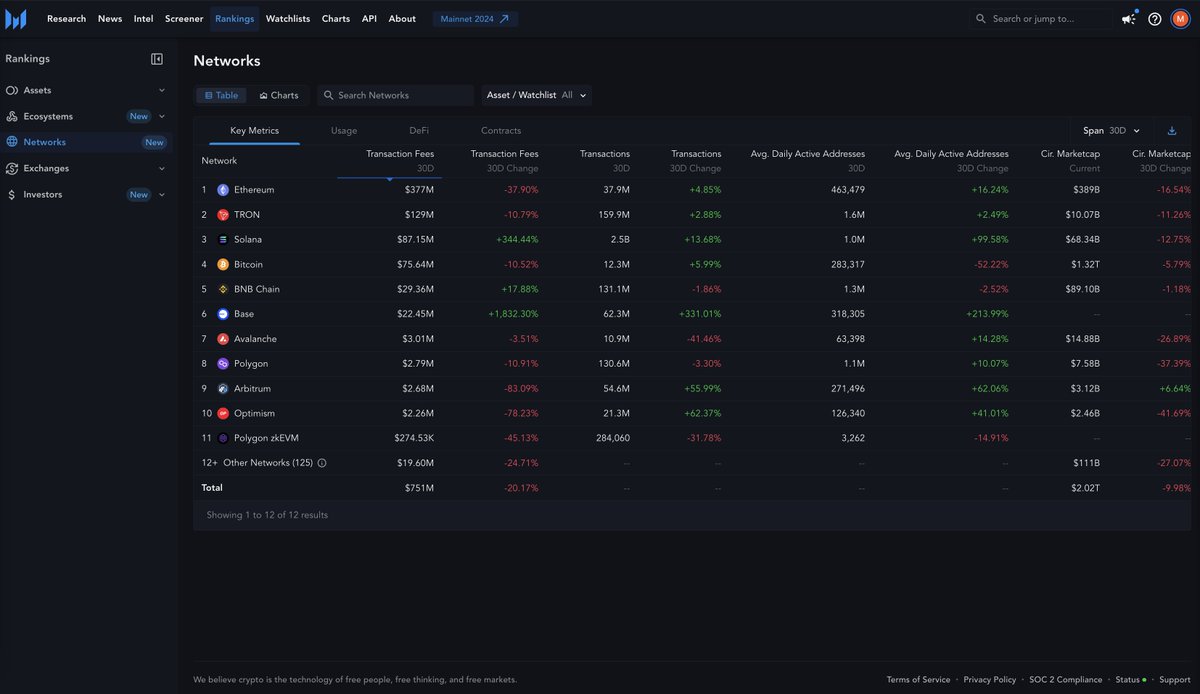Open Screener in the top navigation

[x=184, y=18]
